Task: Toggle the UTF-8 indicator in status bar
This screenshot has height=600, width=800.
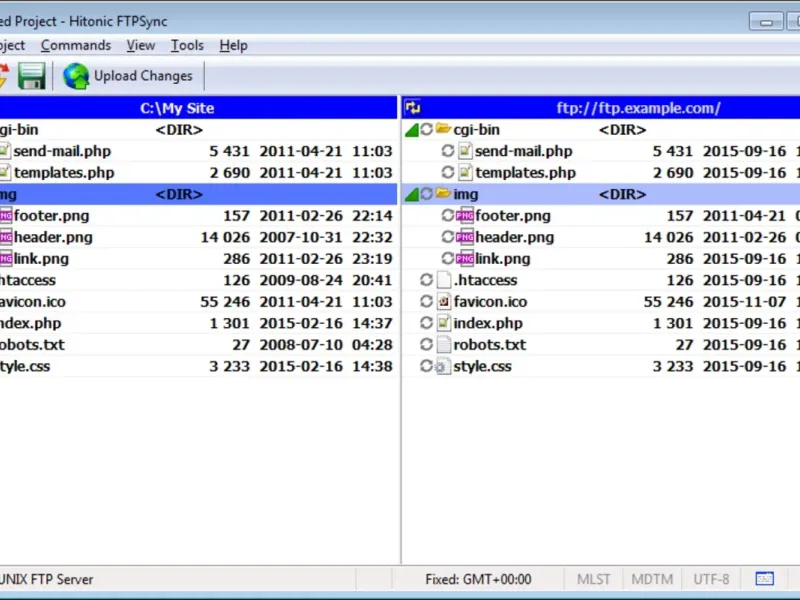Action: click(x=711, y=579)
